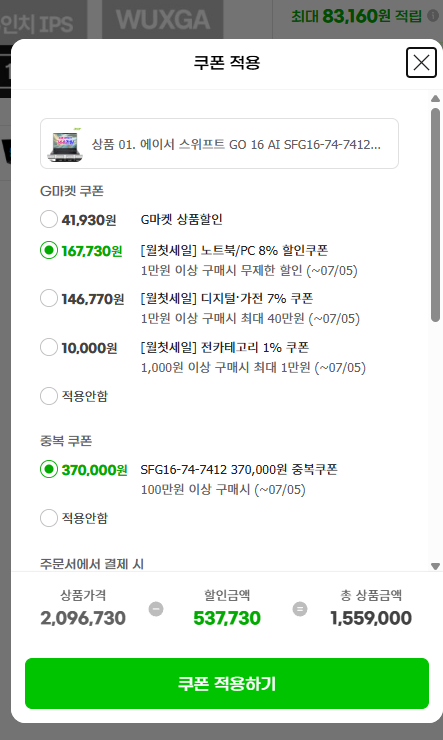Click the laptop product thumbnail image
The width and height of the screenshot is (443, 740).
click(65, 144)
